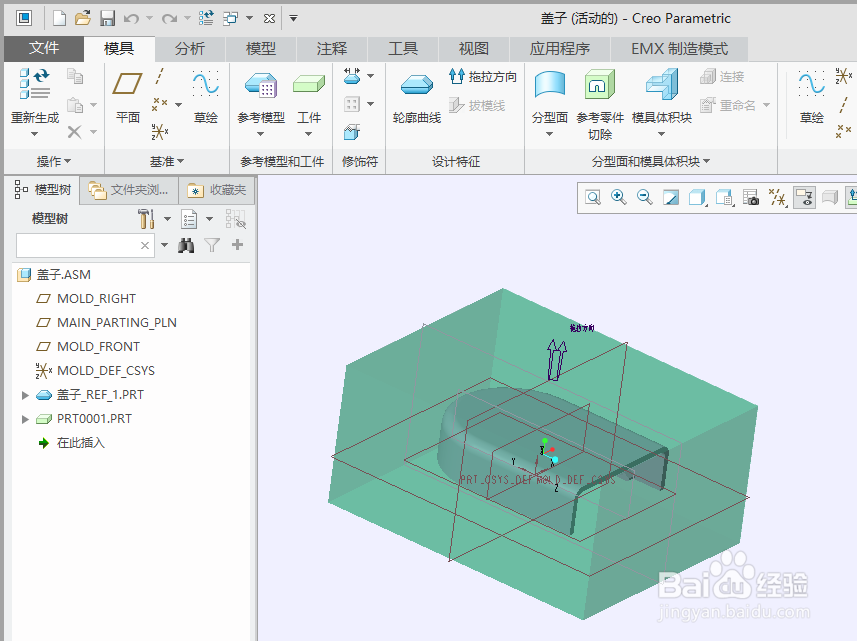Screen dimensions: 857x641
Task: Click the Regenerate (重新生成) button
Action: (35, 103)
